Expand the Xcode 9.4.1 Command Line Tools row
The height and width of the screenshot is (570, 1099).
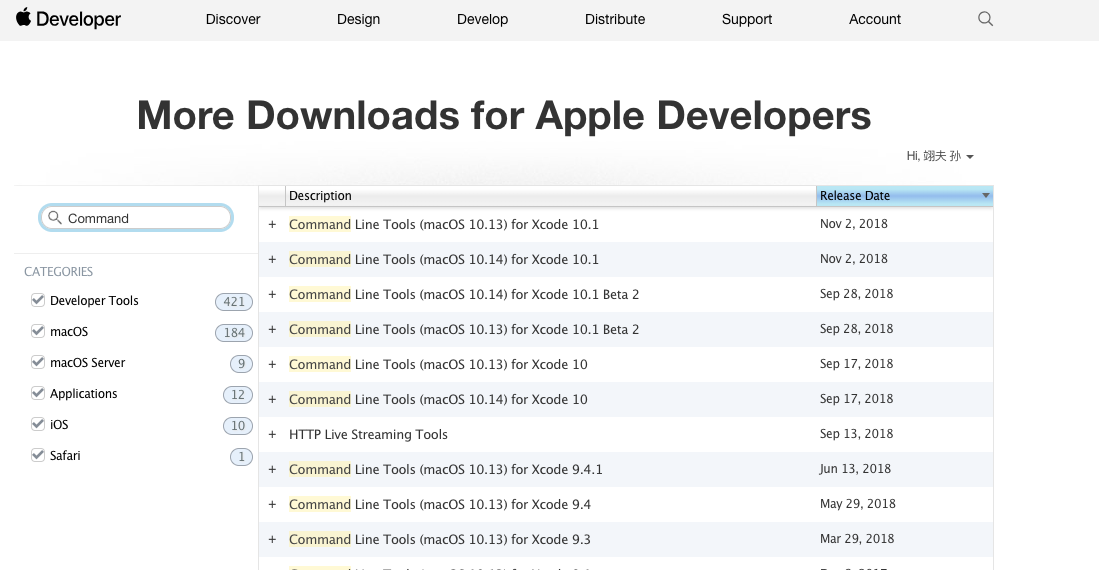[272, 469]
